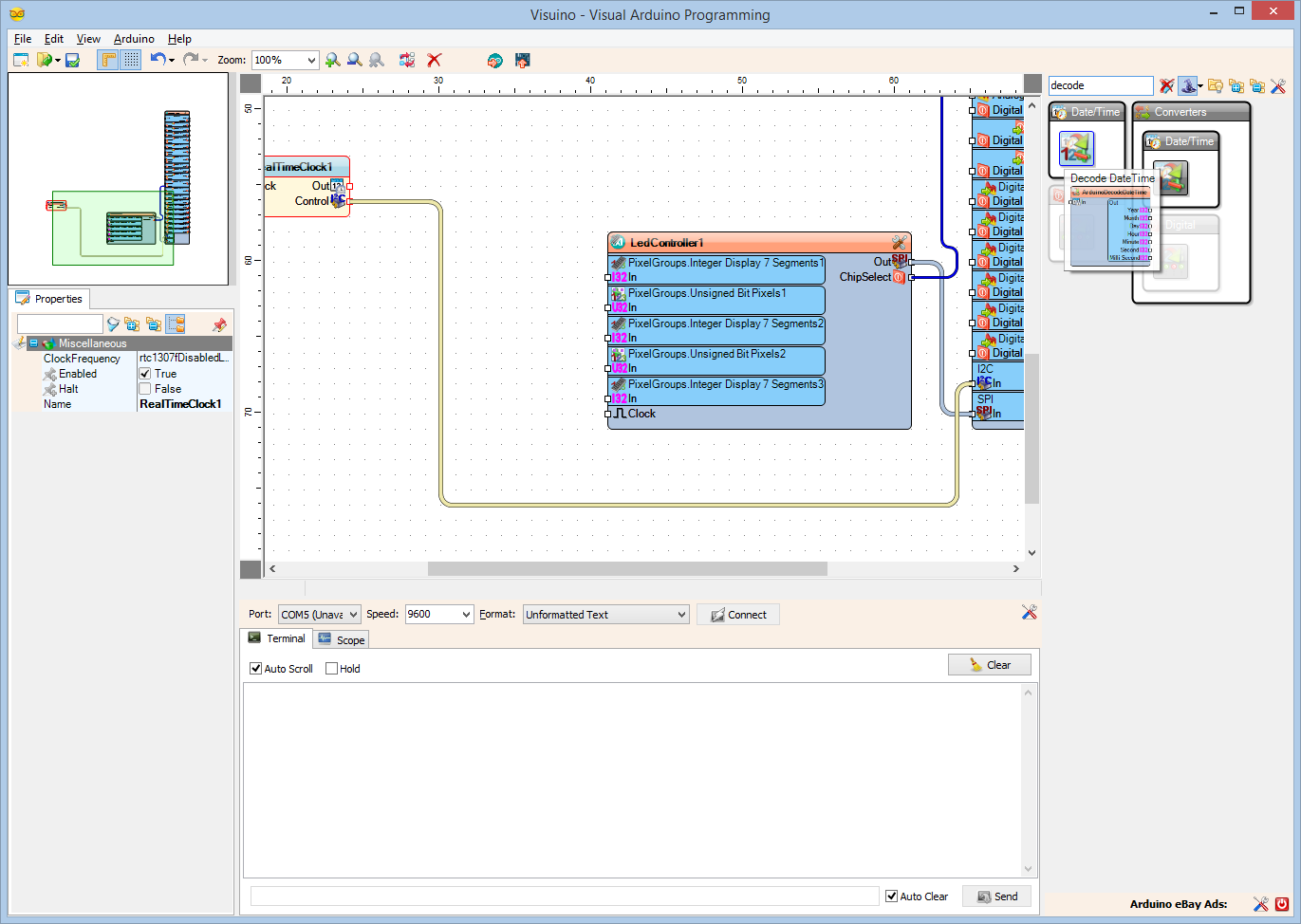Click the Undo arrow icon
Image resolution: width=1301 pixels, height=924 pixels.
158,60
